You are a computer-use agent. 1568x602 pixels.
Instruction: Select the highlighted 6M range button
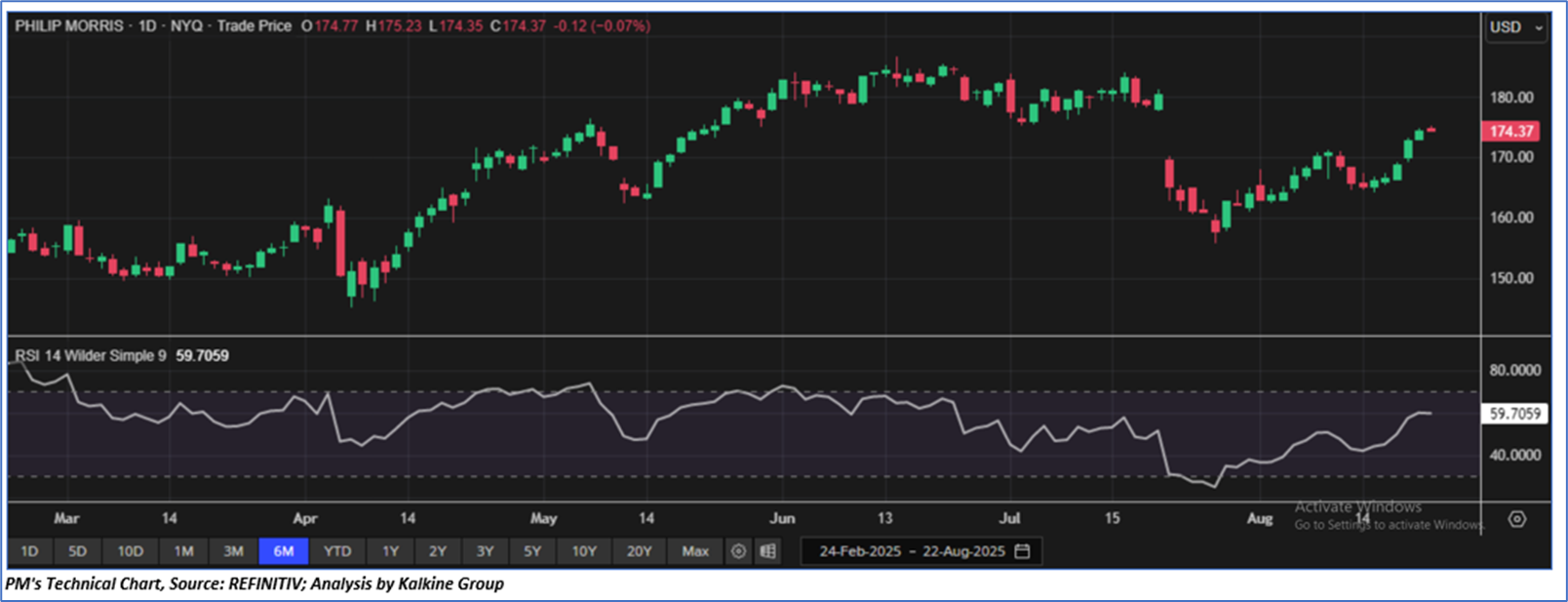pos(284,551)
